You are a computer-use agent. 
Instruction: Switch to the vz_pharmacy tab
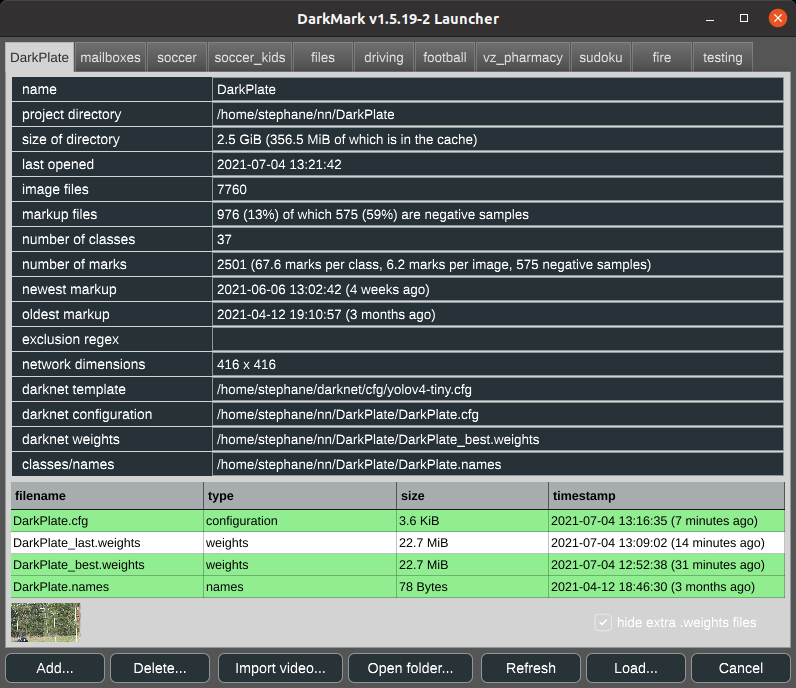pos(524,57)
